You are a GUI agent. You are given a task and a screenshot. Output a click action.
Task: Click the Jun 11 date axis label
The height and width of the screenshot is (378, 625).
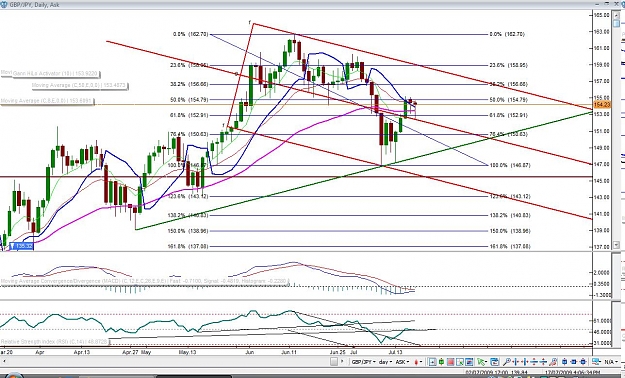click(x=289, y=352)
